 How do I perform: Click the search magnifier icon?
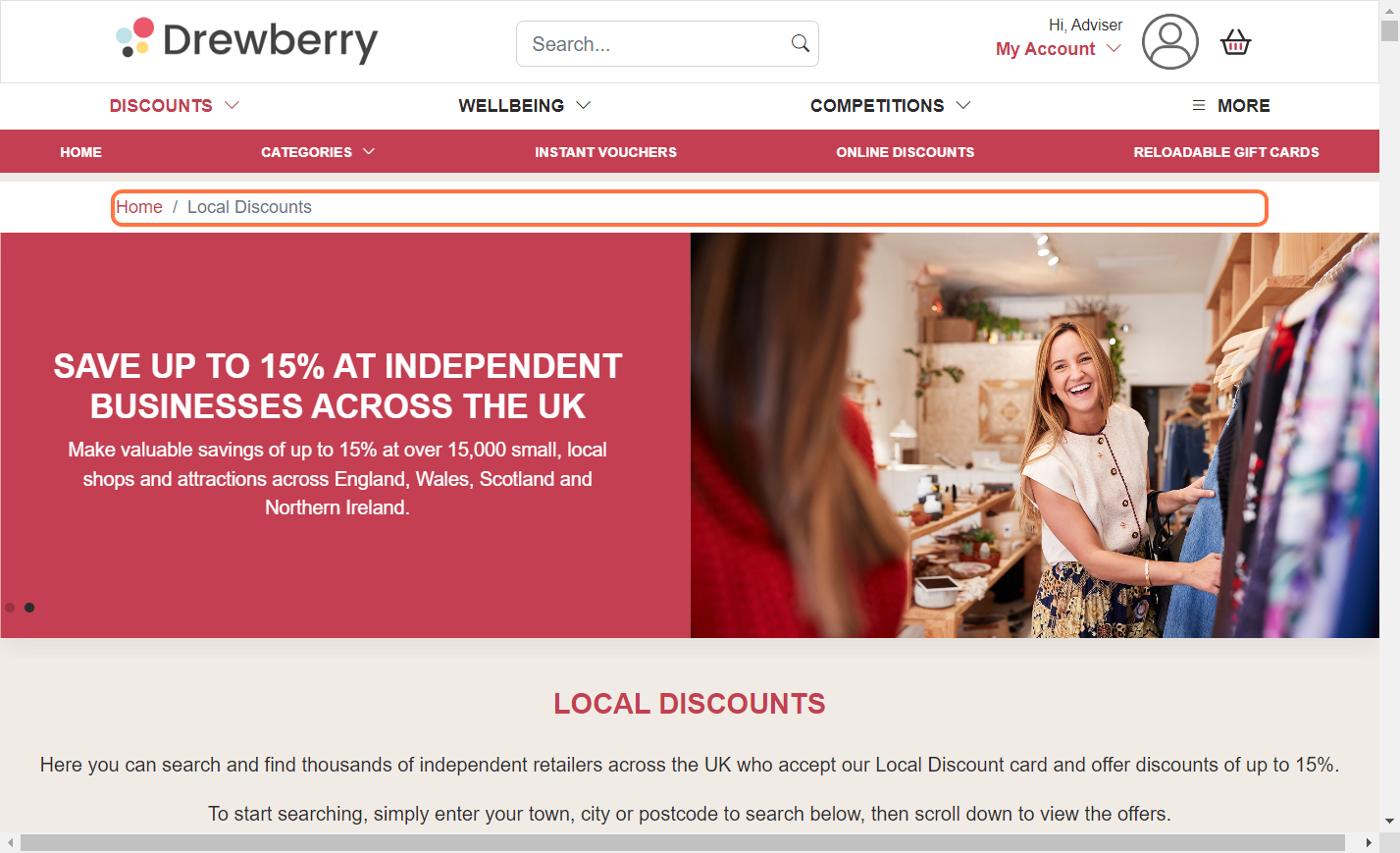(x=801, y=43)
